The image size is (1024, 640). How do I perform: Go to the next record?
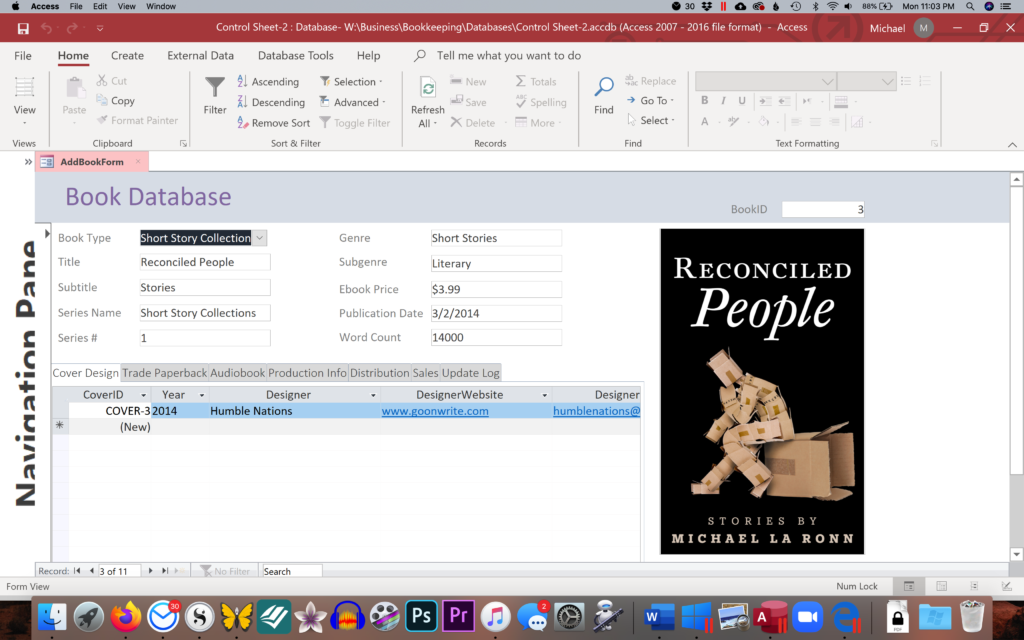click(150, 571)
